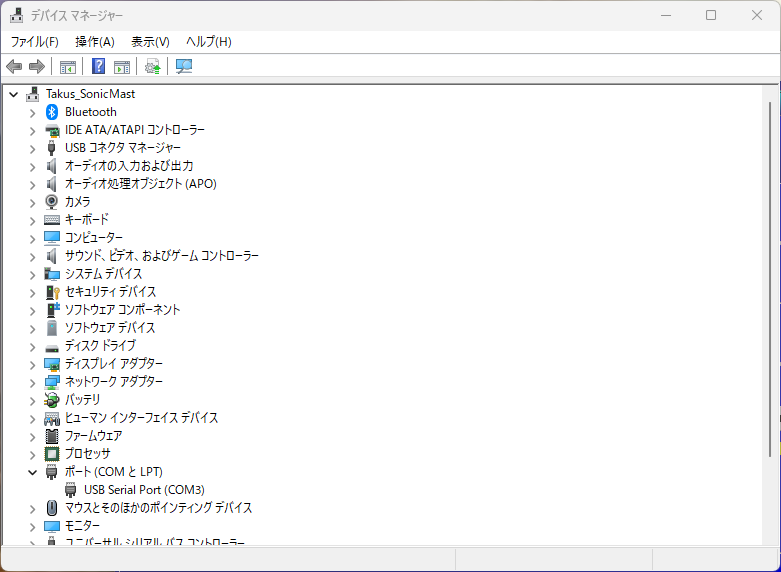Open the 表示(V) menu
The image size is (781, 572).
[150, 41]
